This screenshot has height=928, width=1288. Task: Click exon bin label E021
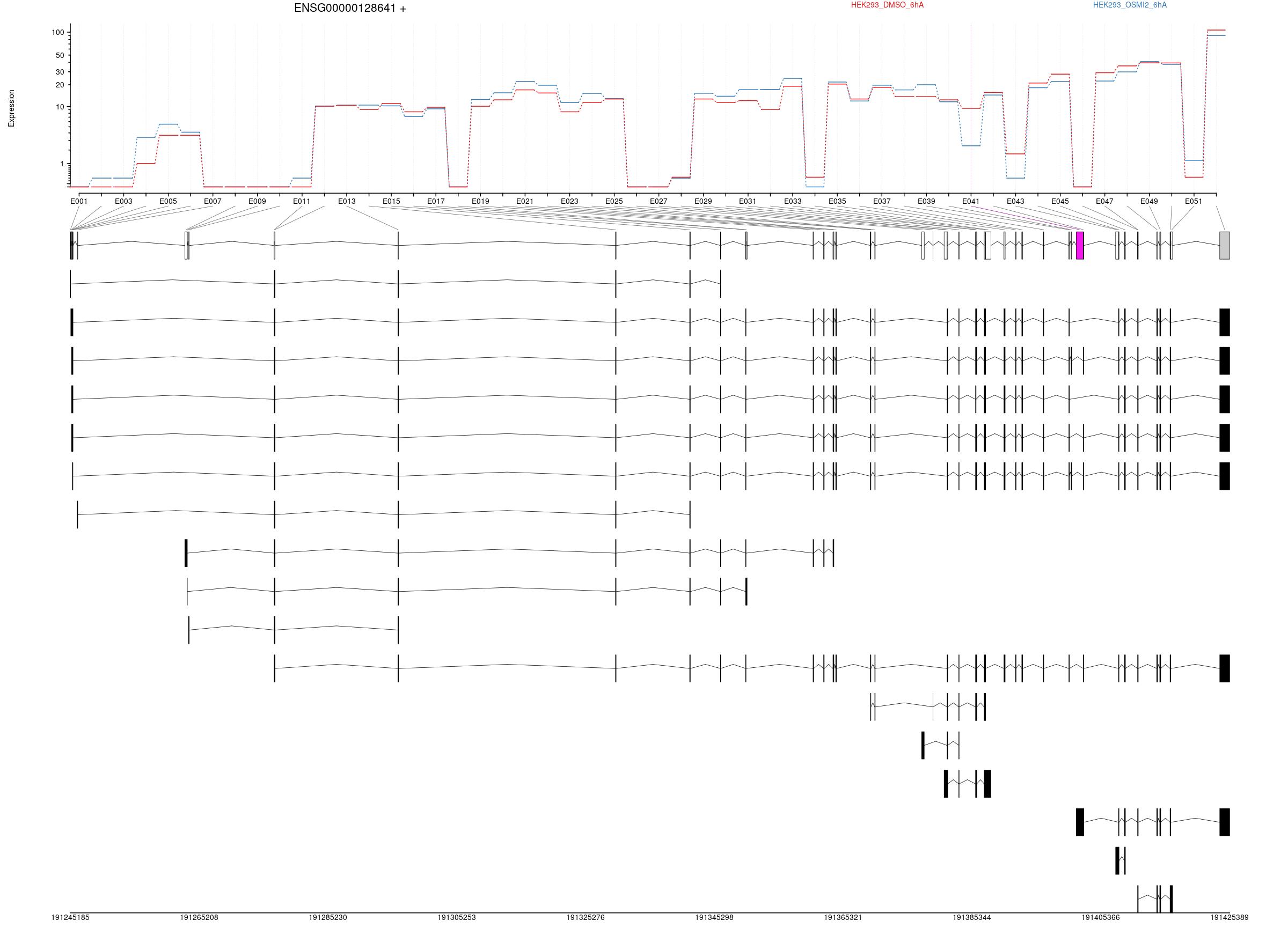point(525,202)
